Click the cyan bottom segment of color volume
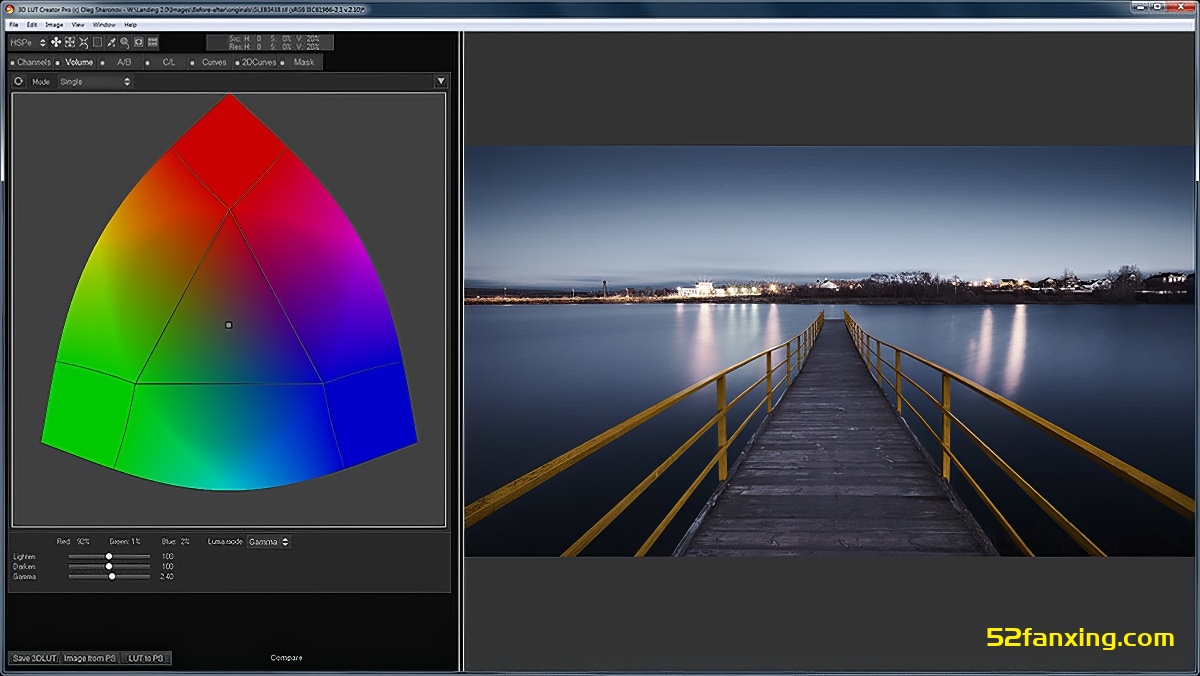Screen dimensions: 1200x676 click(x=230, y=435)
